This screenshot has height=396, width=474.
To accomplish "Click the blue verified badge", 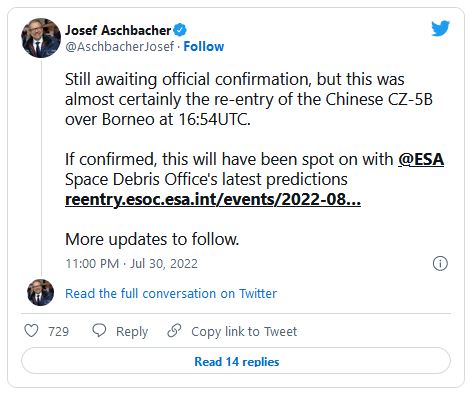I will pos(180,30).
